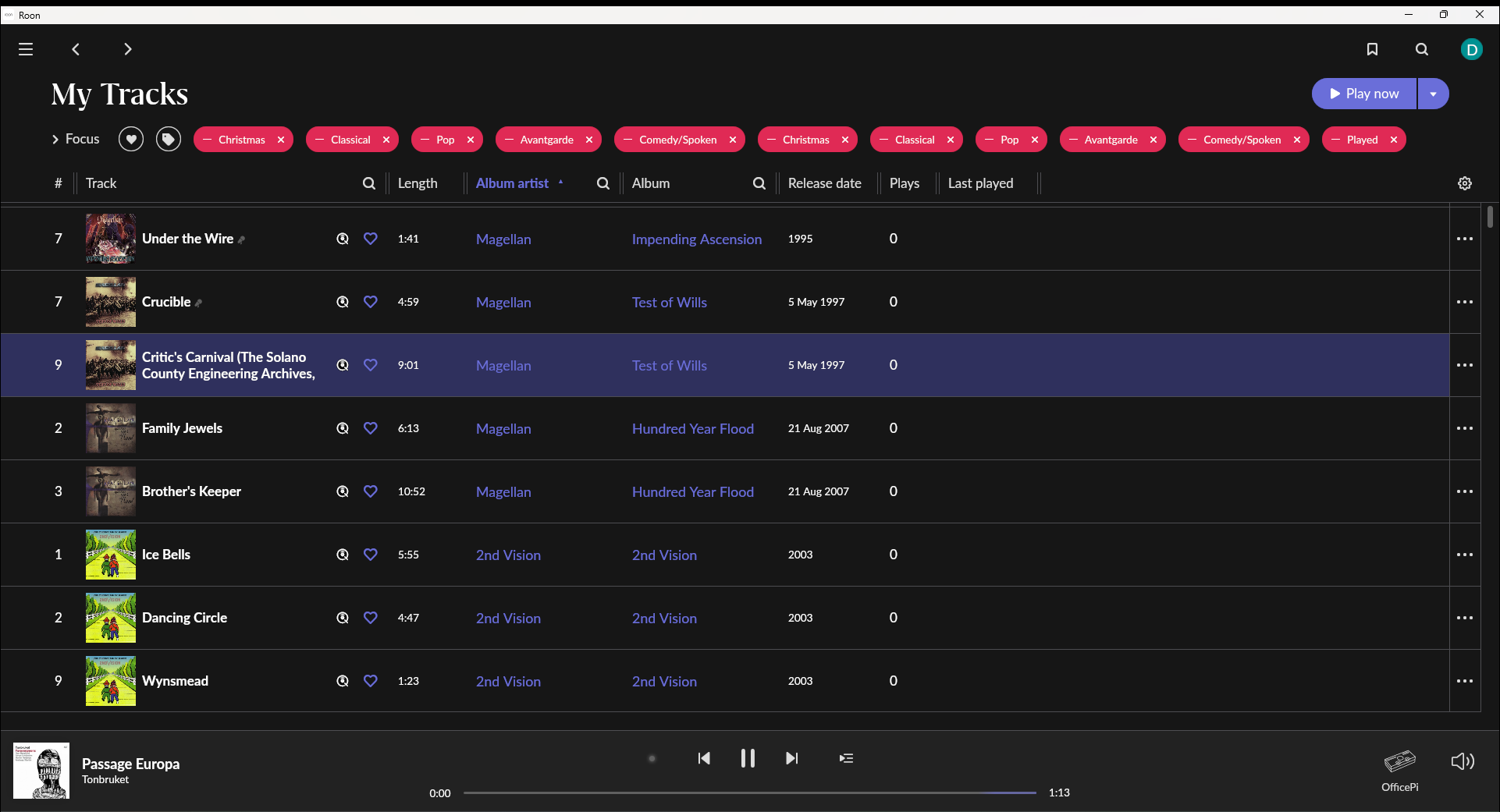Open more options for Ice Bells
Viewport: 1500px width, 812px height.
click(1465, 555)
